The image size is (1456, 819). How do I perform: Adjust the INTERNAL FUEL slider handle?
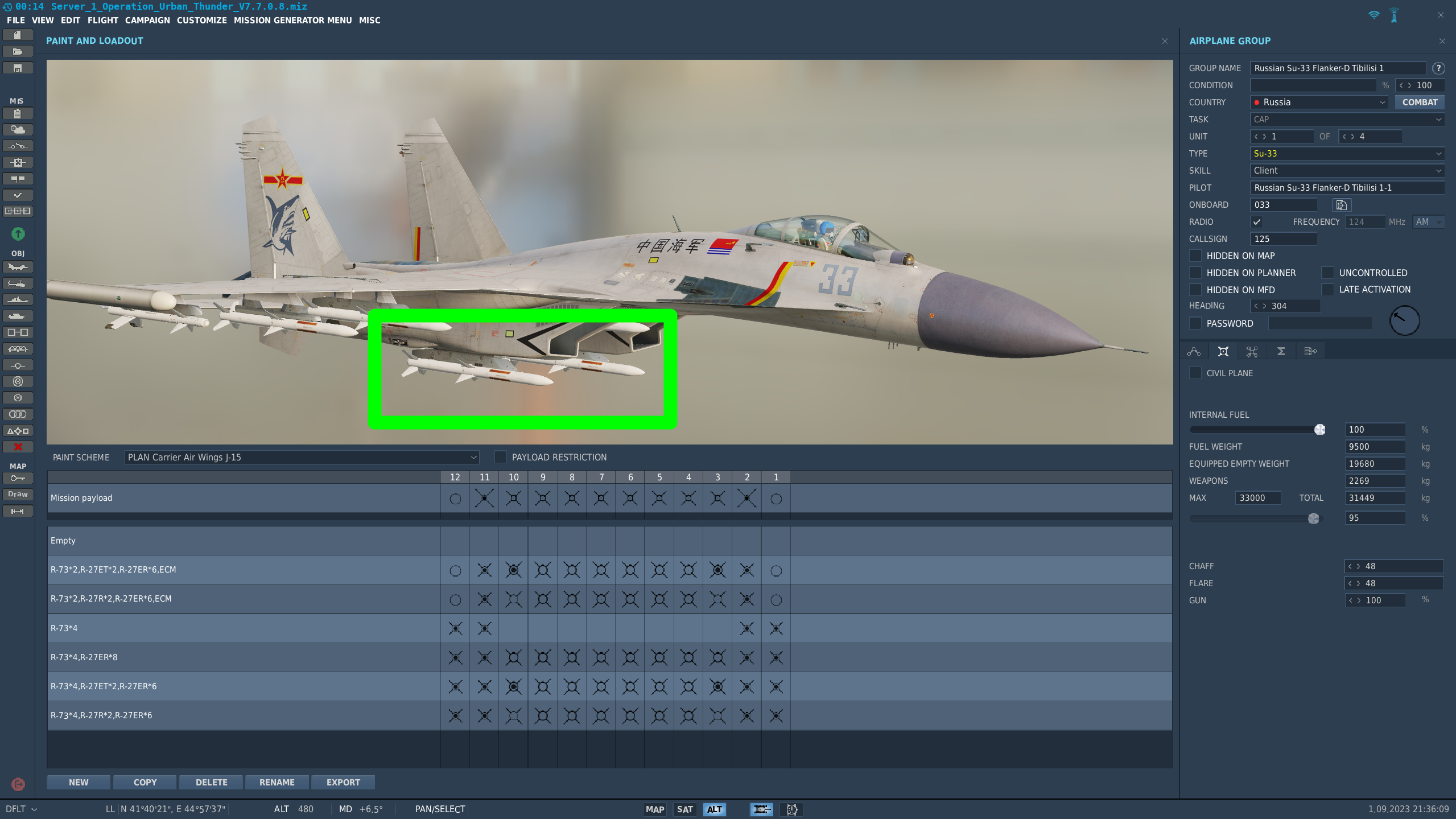(1319, 430)
